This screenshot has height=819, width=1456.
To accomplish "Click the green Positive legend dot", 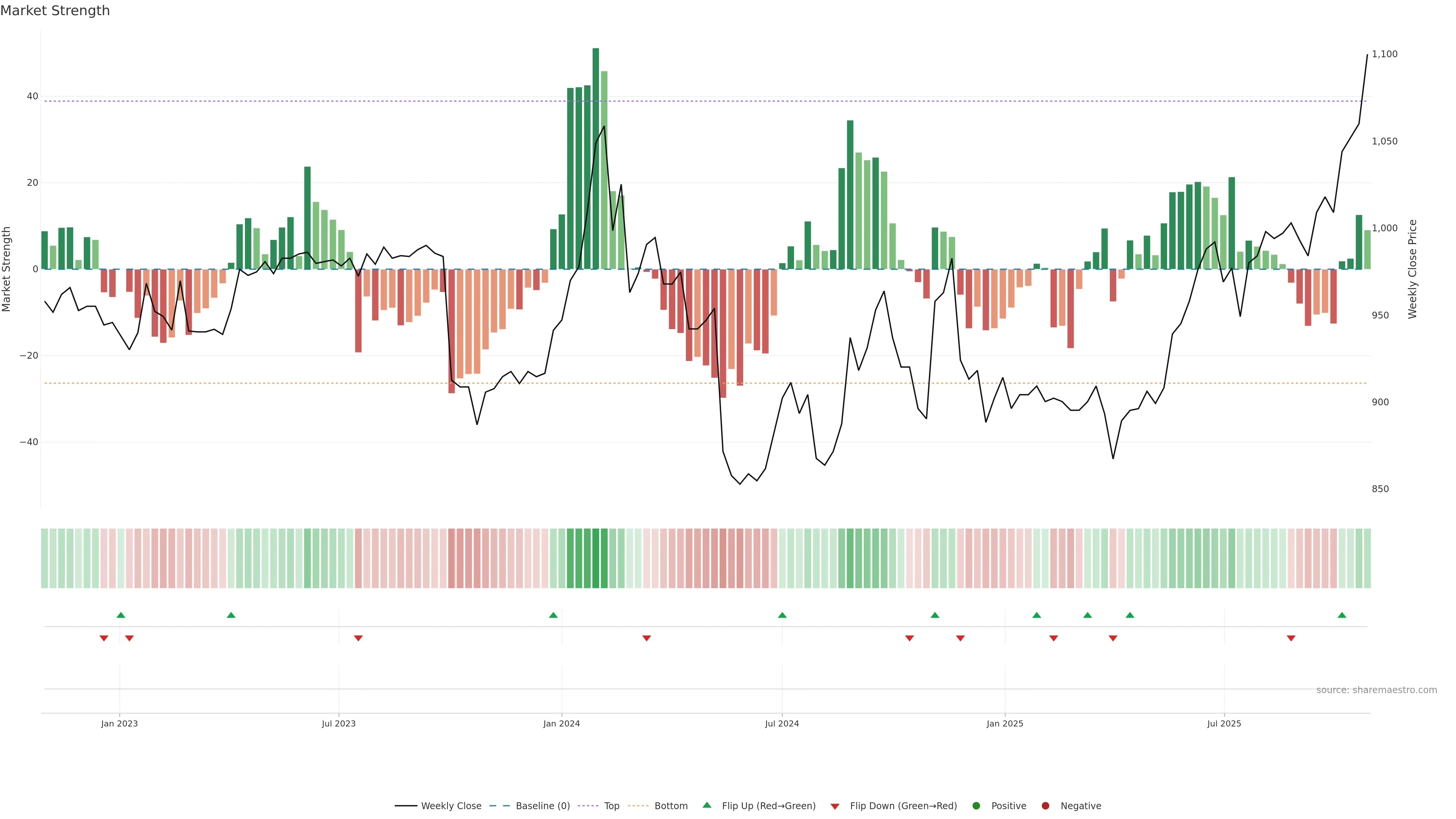I will click(976, 805).
